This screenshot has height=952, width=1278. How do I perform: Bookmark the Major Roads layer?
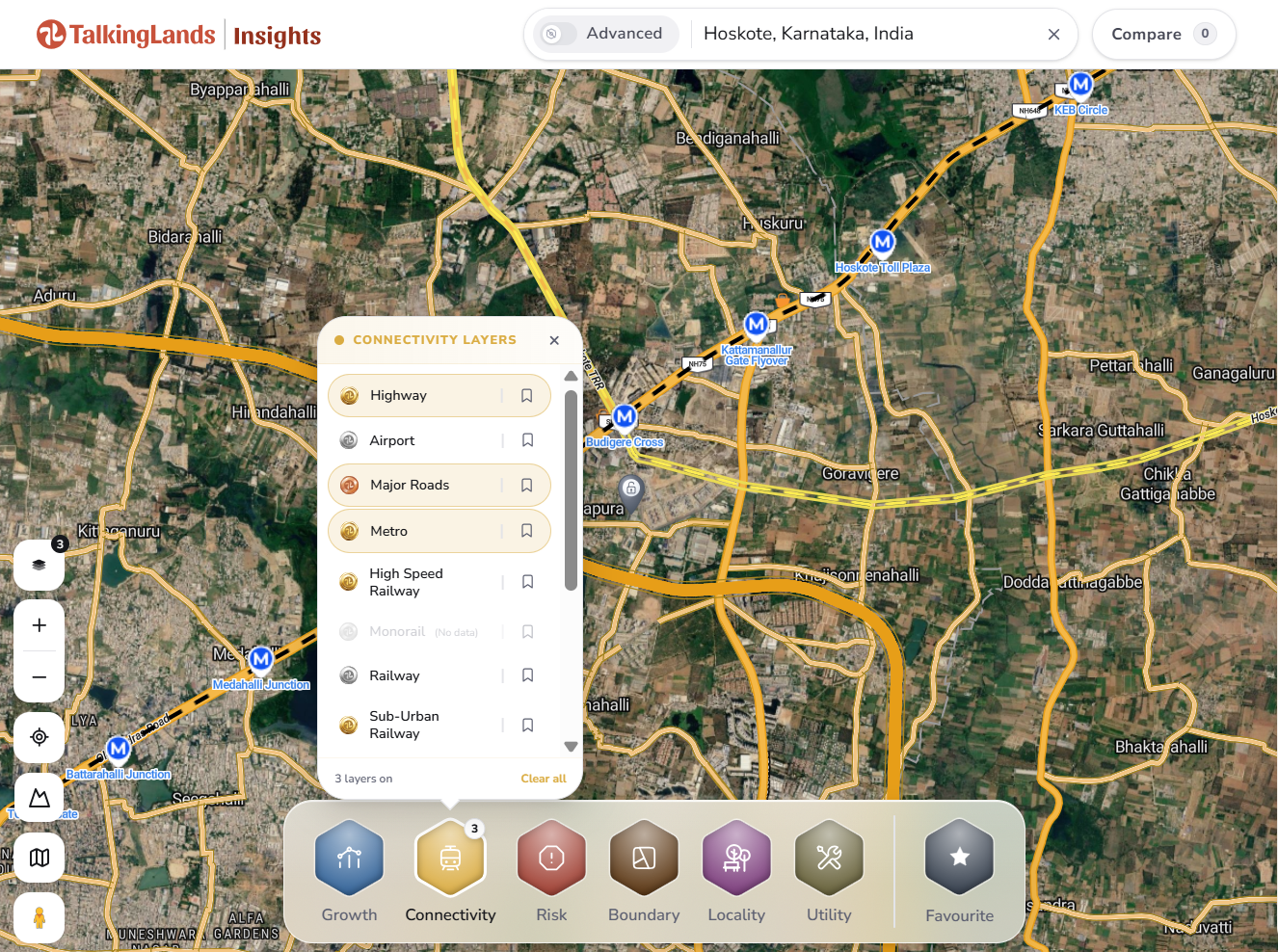[526, 486]
